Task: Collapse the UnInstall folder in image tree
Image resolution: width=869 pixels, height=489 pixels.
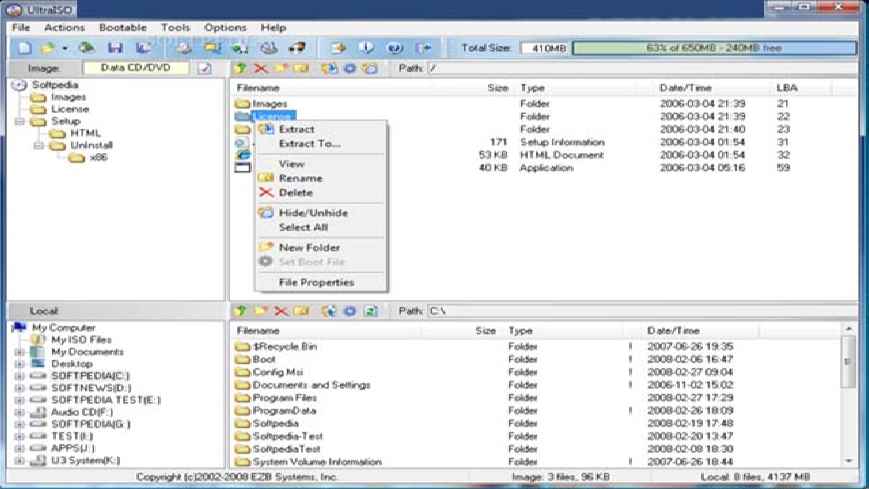Action: (x=35, y=145)
